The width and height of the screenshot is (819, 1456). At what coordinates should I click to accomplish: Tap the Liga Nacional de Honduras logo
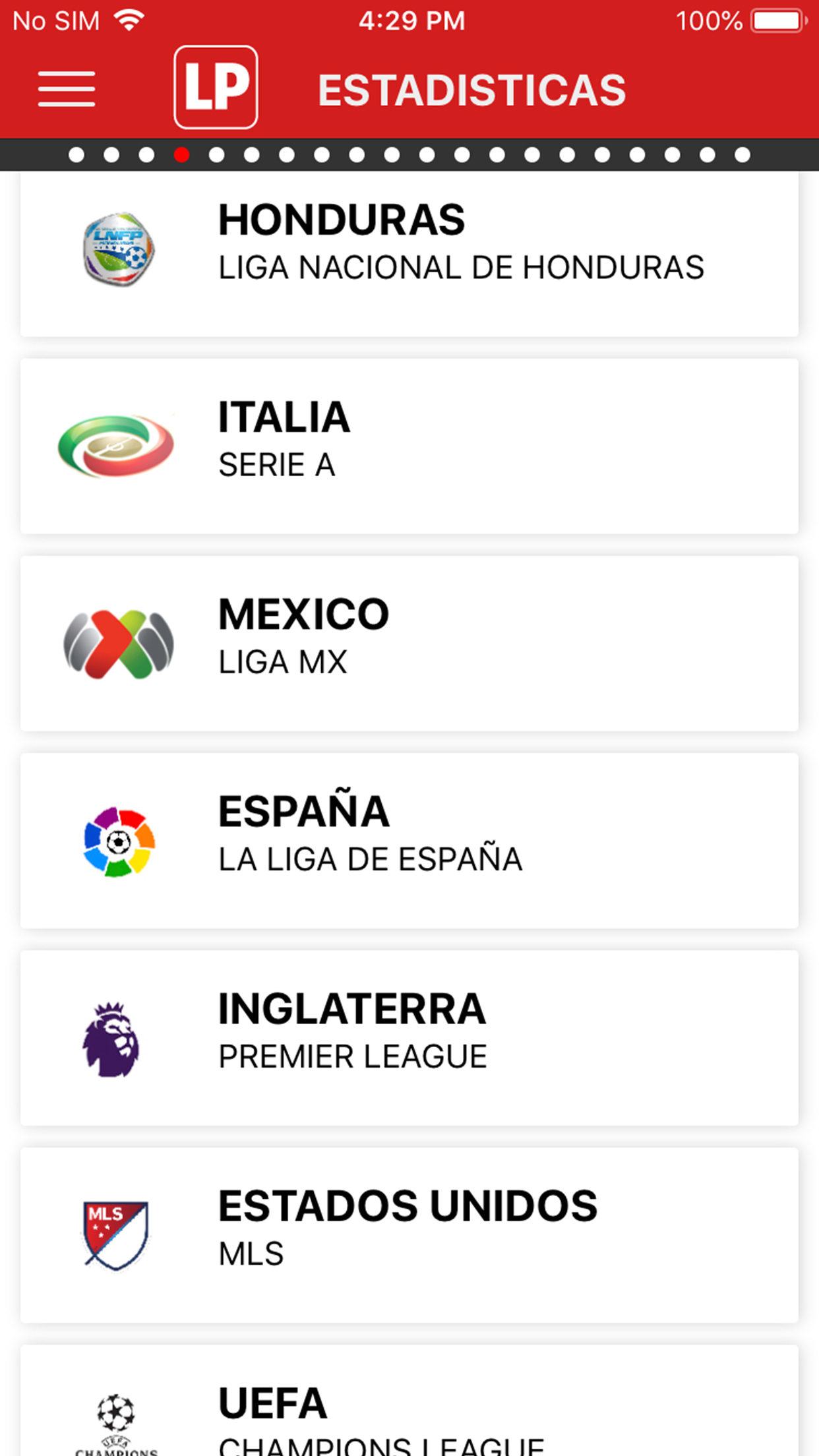click(x=119, y=249)
